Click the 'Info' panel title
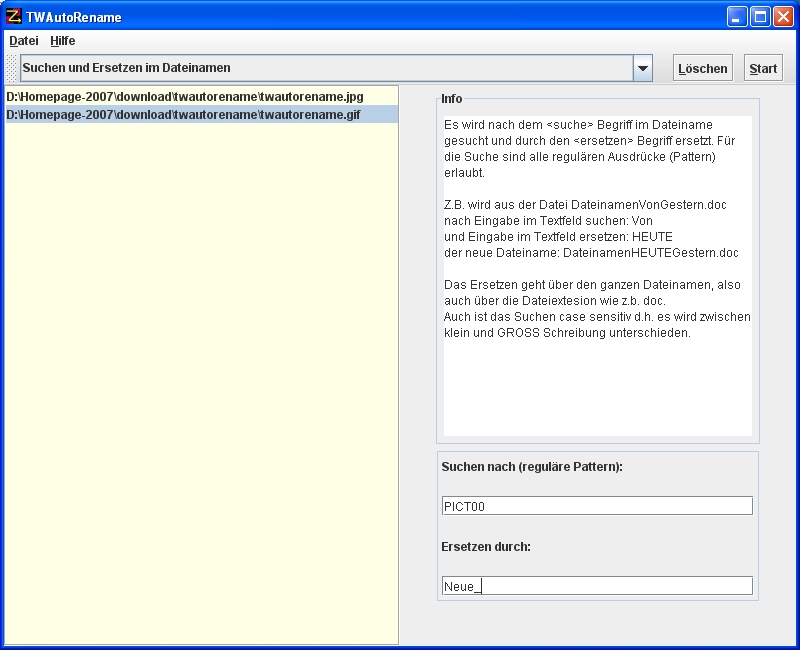 [x=452, y=99]
